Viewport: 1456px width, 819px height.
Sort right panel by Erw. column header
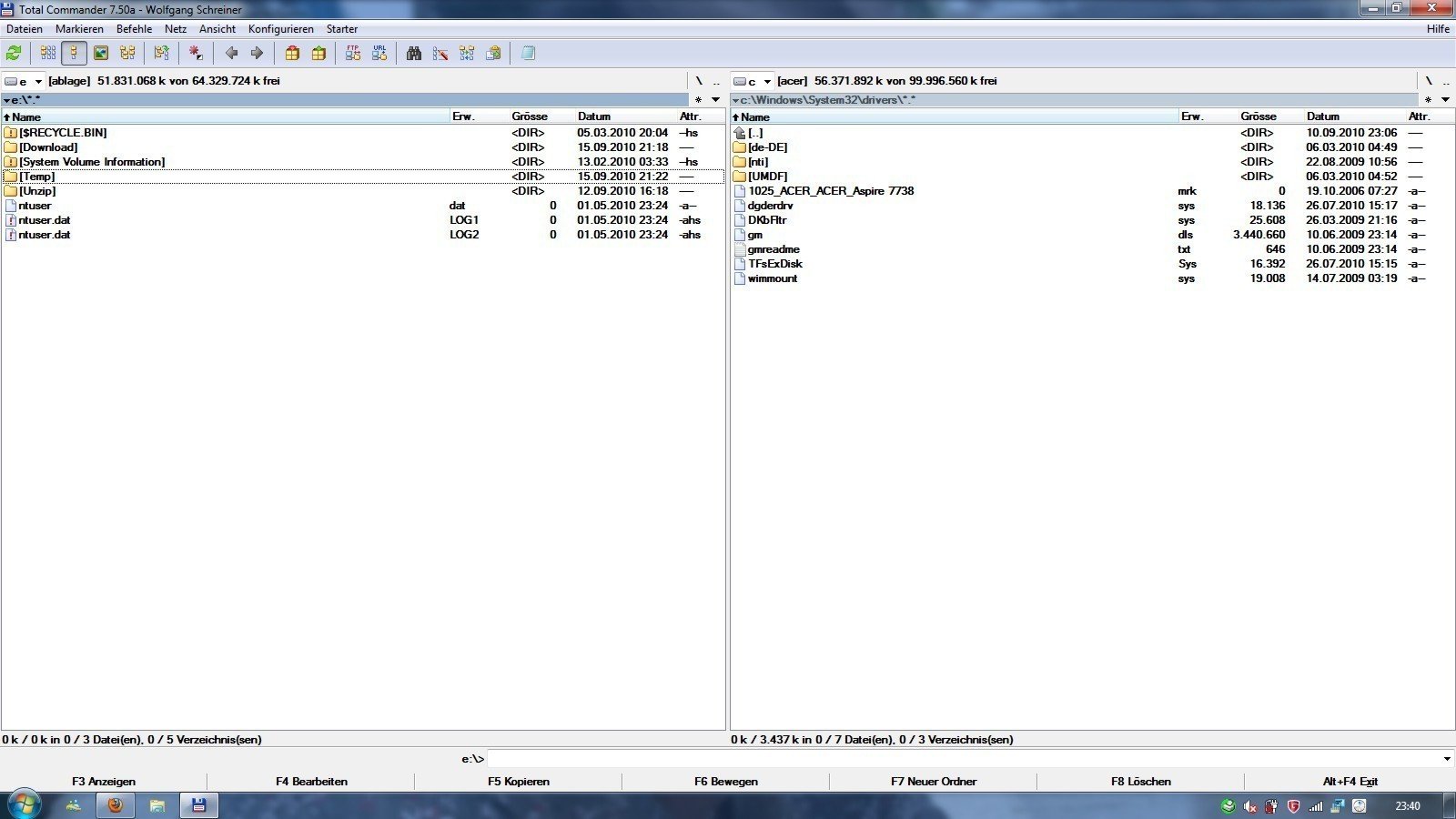[1208, 116]
